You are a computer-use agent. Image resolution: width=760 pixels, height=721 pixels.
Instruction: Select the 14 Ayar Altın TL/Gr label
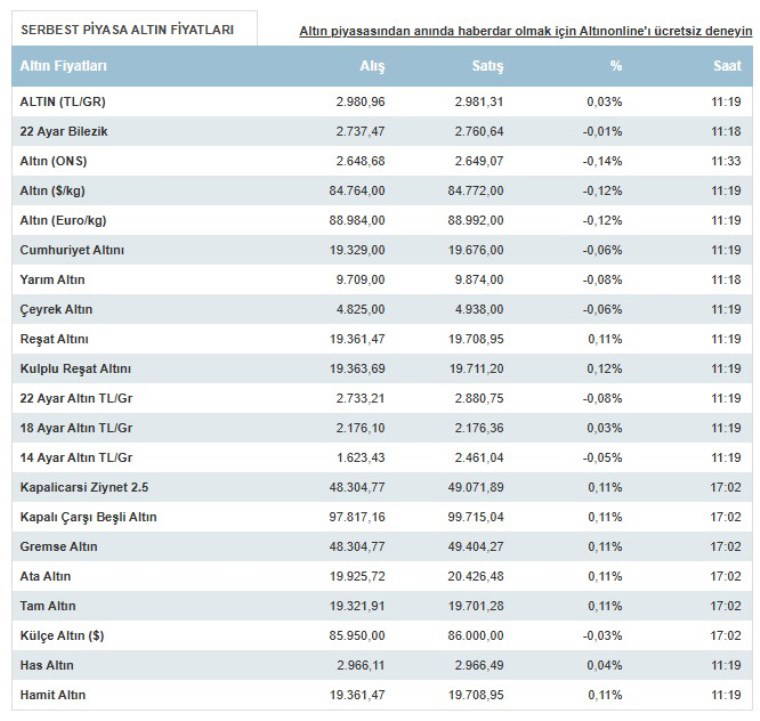click(x=76, y=458)
